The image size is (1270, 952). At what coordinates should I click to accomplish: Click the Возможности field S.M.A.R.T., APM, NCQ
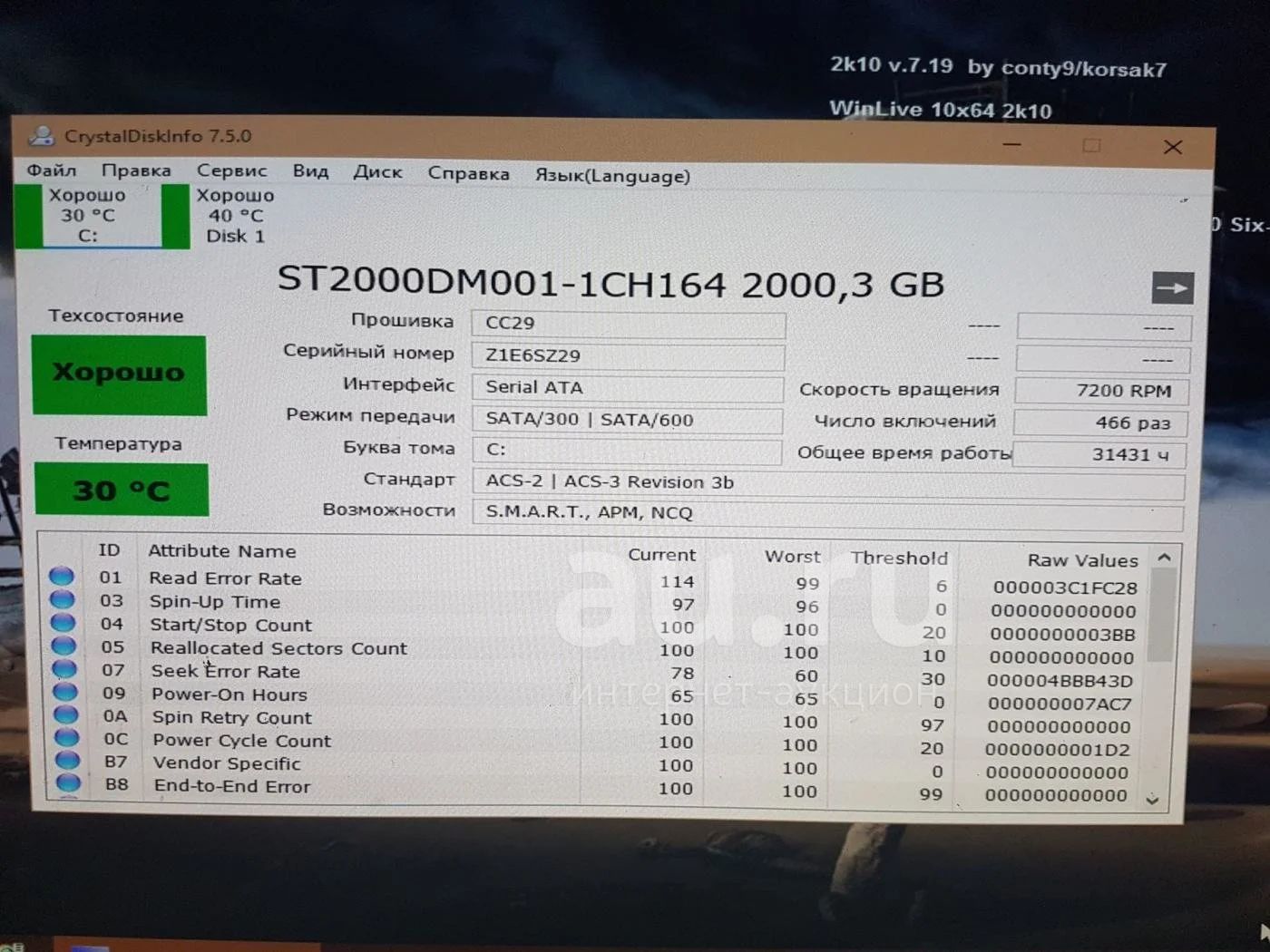click(x=827, y=514)
